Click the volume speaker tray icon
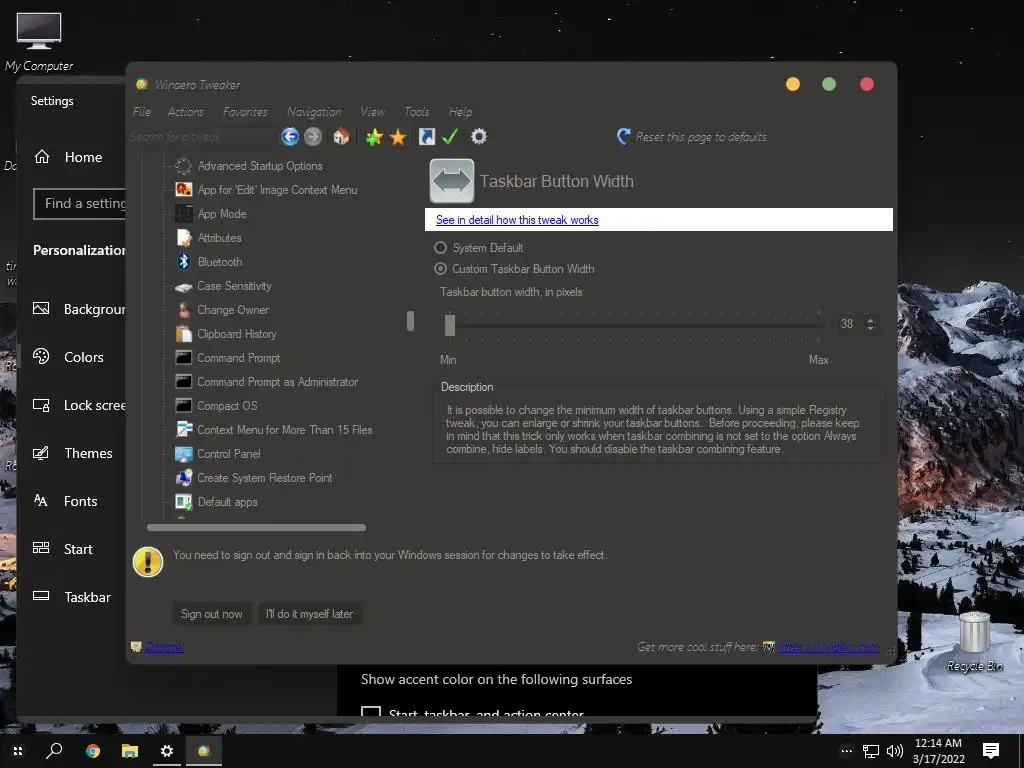The width and height of the screenshot is (1024, 768). coord(895,751)
